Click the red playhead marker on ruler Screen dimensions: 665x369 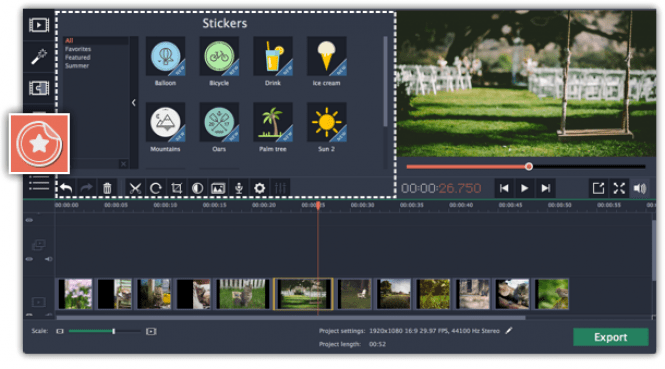pyautogui.click(x=318, y=206)
